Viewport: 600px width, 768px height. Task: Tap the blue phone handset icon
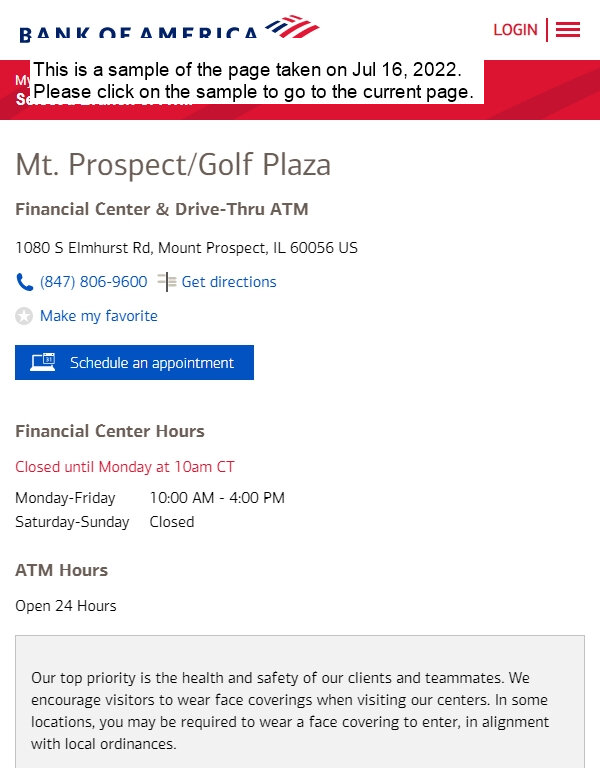[24, 282]
